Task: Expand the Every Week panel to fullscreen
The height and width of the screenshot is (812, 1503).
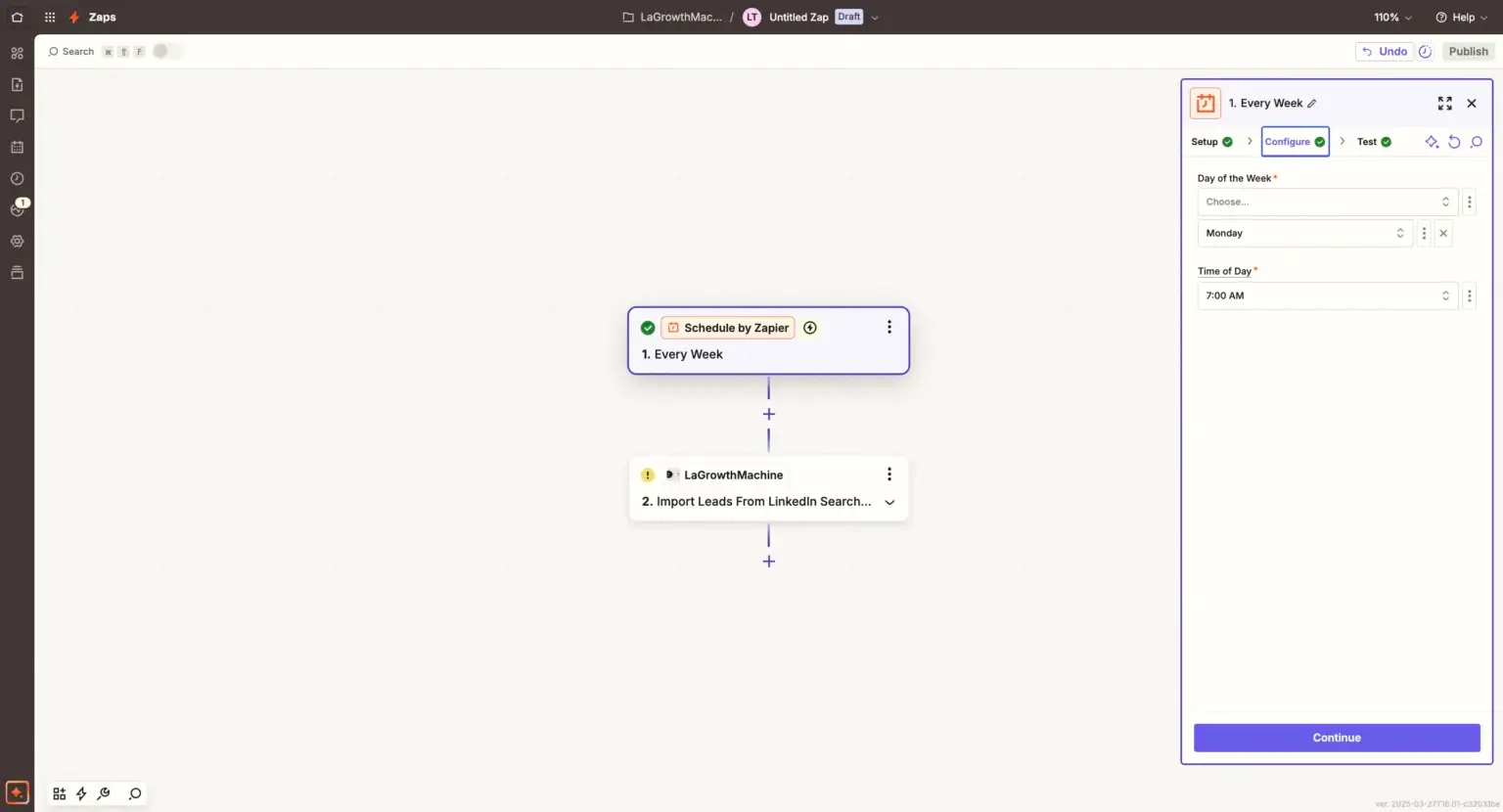Action: click(x=1445, y=103)
